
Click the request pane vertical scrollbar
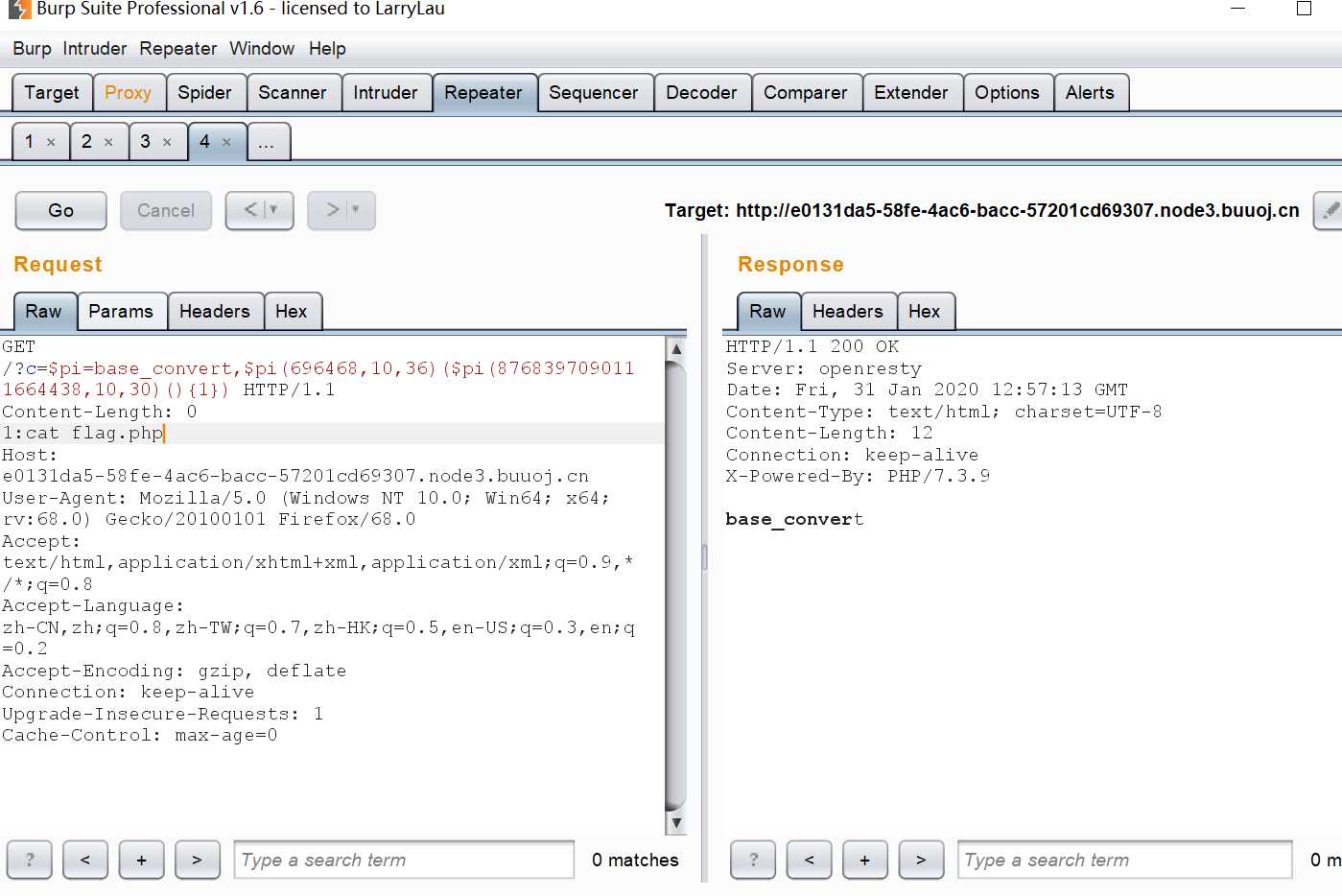point(676,585)
